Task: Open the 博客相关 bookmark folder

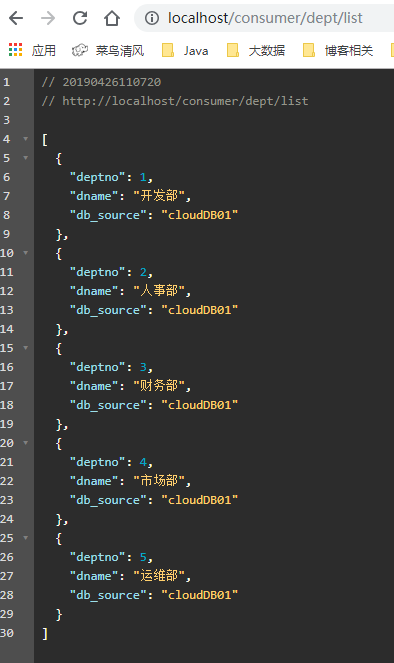Action: 338,51
